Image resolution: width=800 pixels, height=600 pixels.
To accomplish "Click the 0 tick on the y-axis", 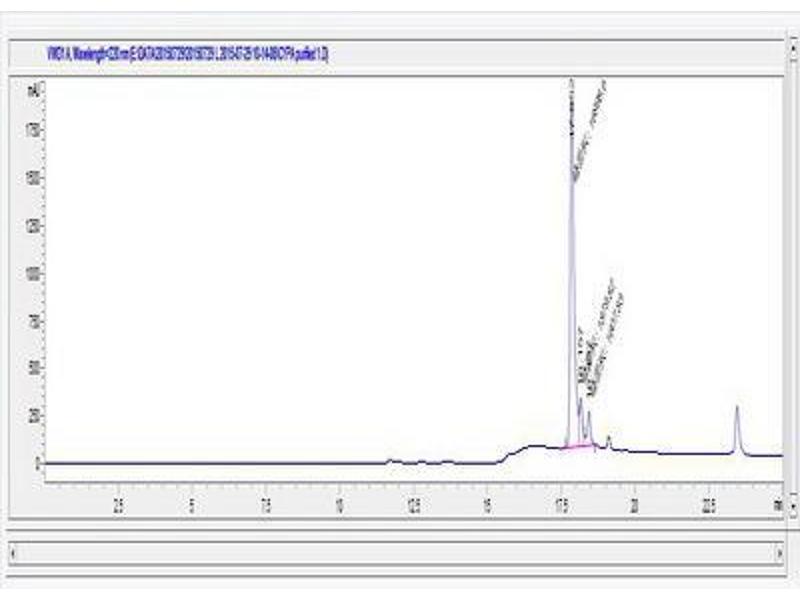I will [36, 464].
